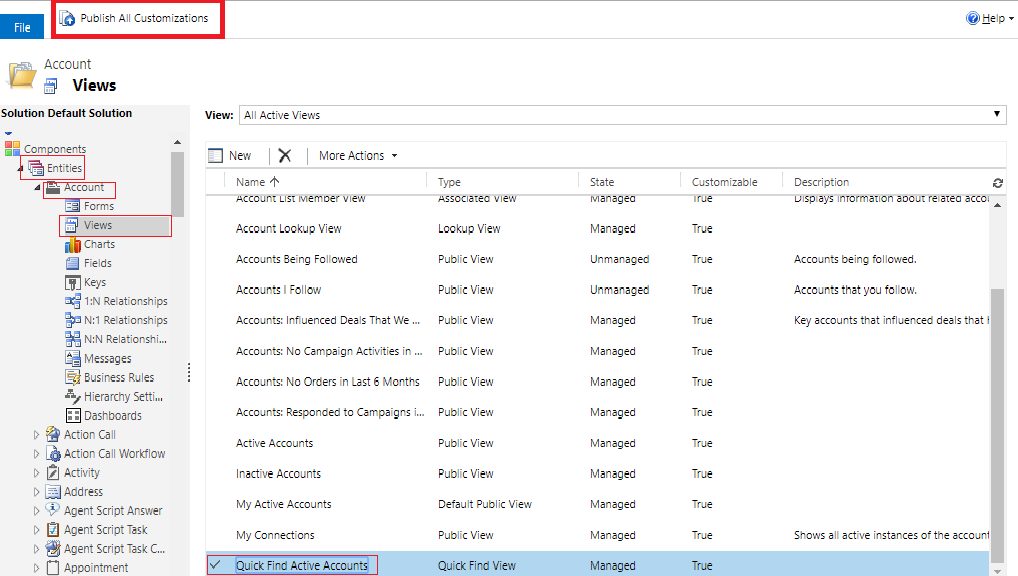Open Dashboards under Account entity
The image size is (1018, 576).
coord(112,415)
